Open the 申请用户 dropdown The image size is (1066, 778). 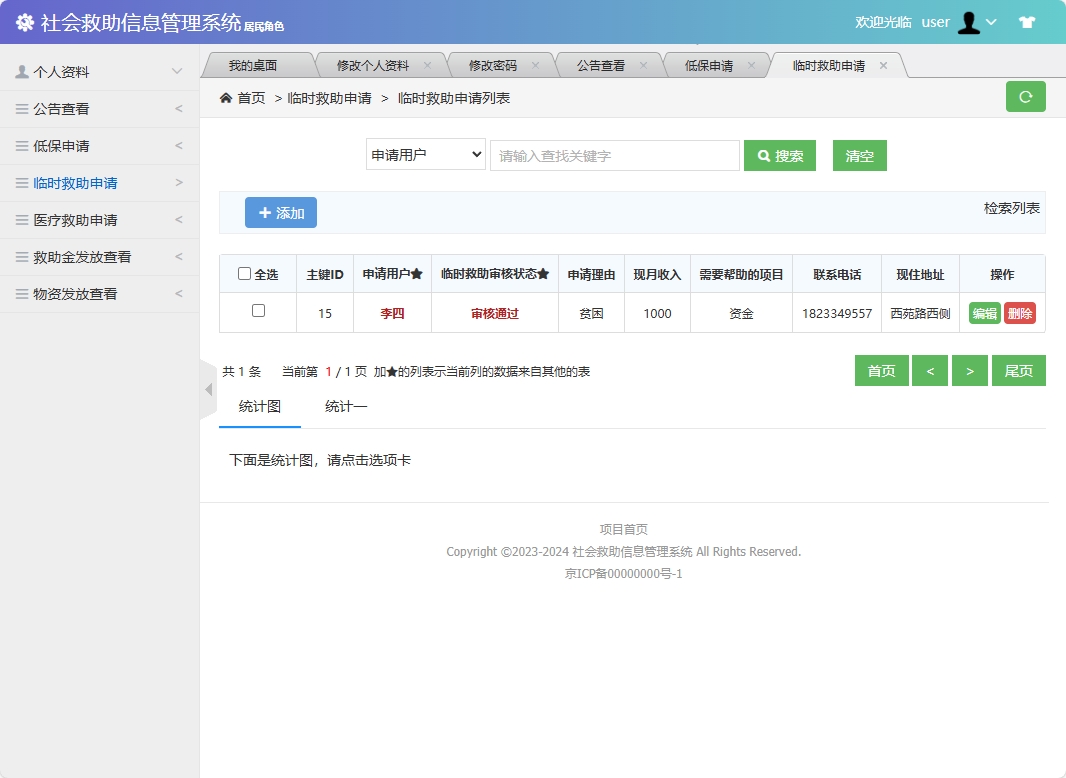click(x=425, y=155)
